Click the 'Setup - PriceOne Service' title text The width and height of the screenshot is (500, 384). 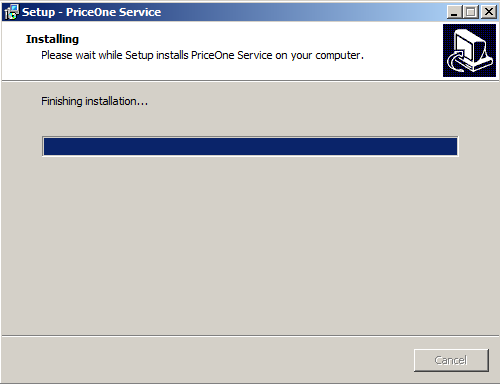(x=91, y=12)
